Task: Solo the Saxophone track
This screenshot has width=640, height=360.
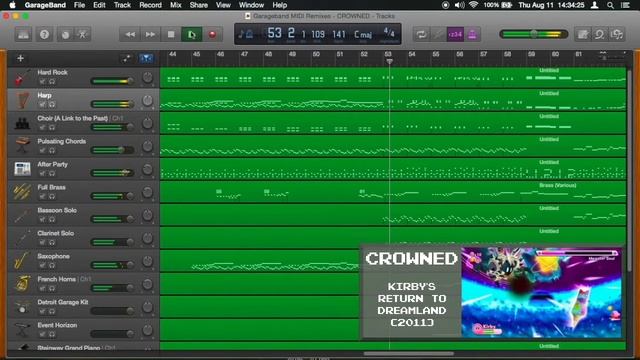Action: pyautogui.click(x=52, y=265)
